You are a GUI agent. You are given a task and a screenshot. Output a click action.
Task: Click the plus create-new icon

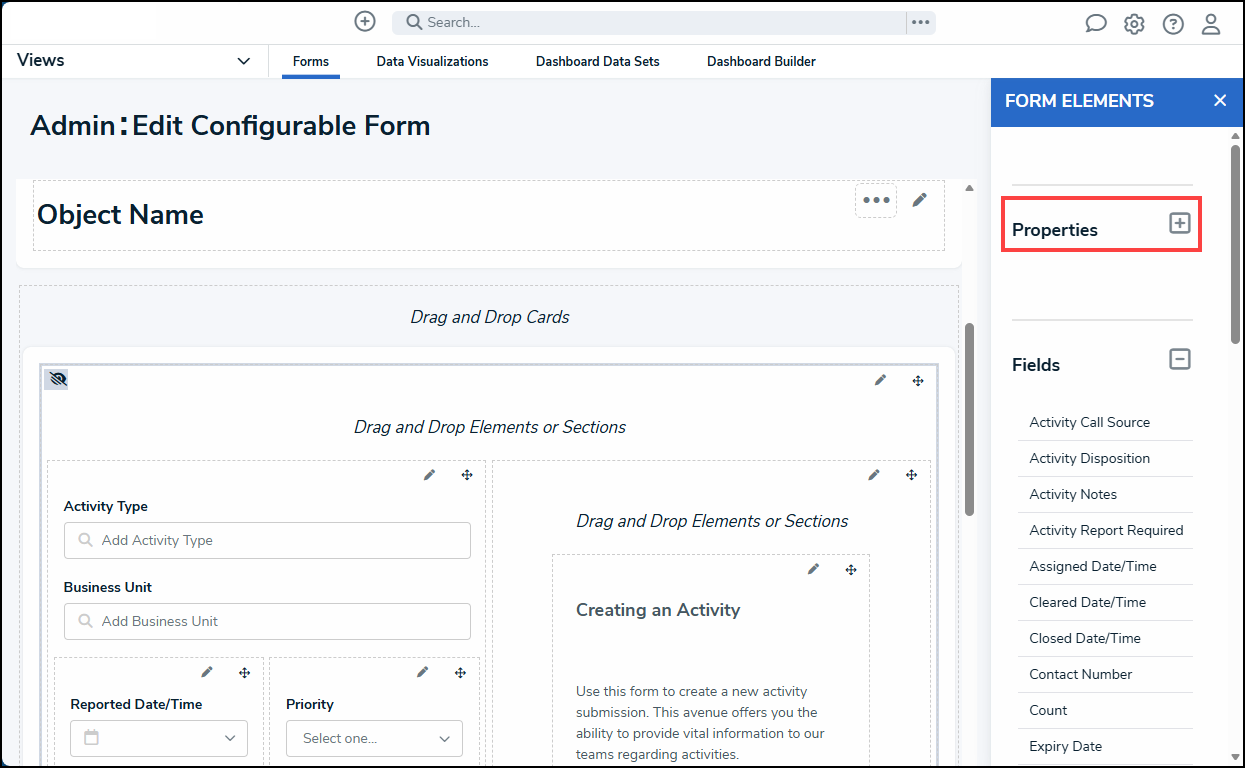pyautogui.click(x=365, y=21)
